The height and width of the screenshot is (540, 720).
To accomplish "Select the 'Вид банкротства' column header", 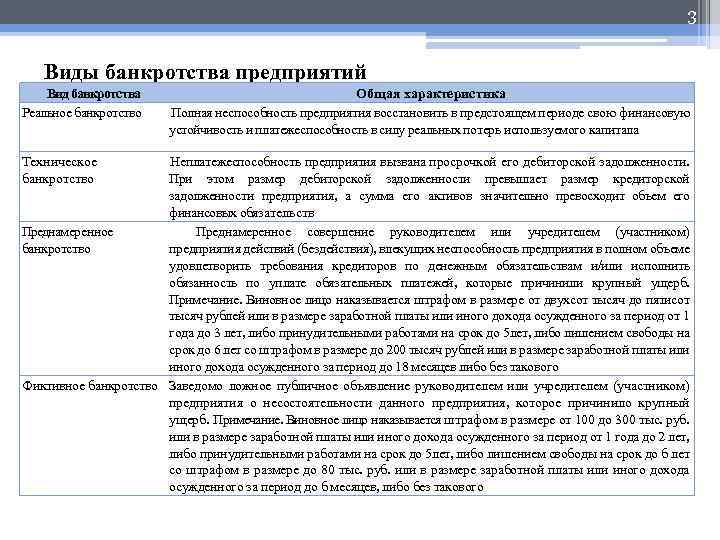I will (93, 94).
